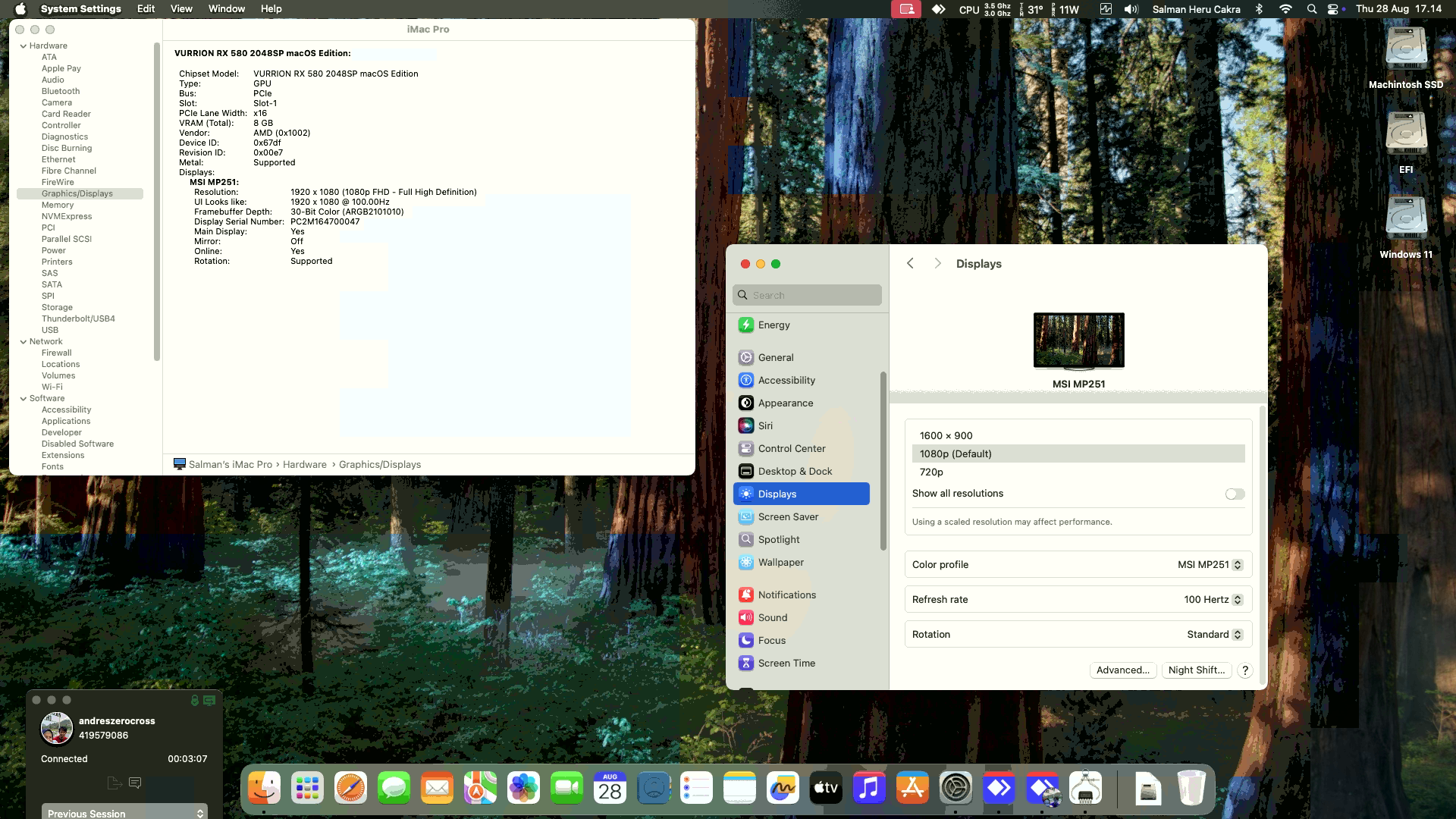The image size is (1456, 819).
Task: Open the Window menu
Action: click(226, 9)
